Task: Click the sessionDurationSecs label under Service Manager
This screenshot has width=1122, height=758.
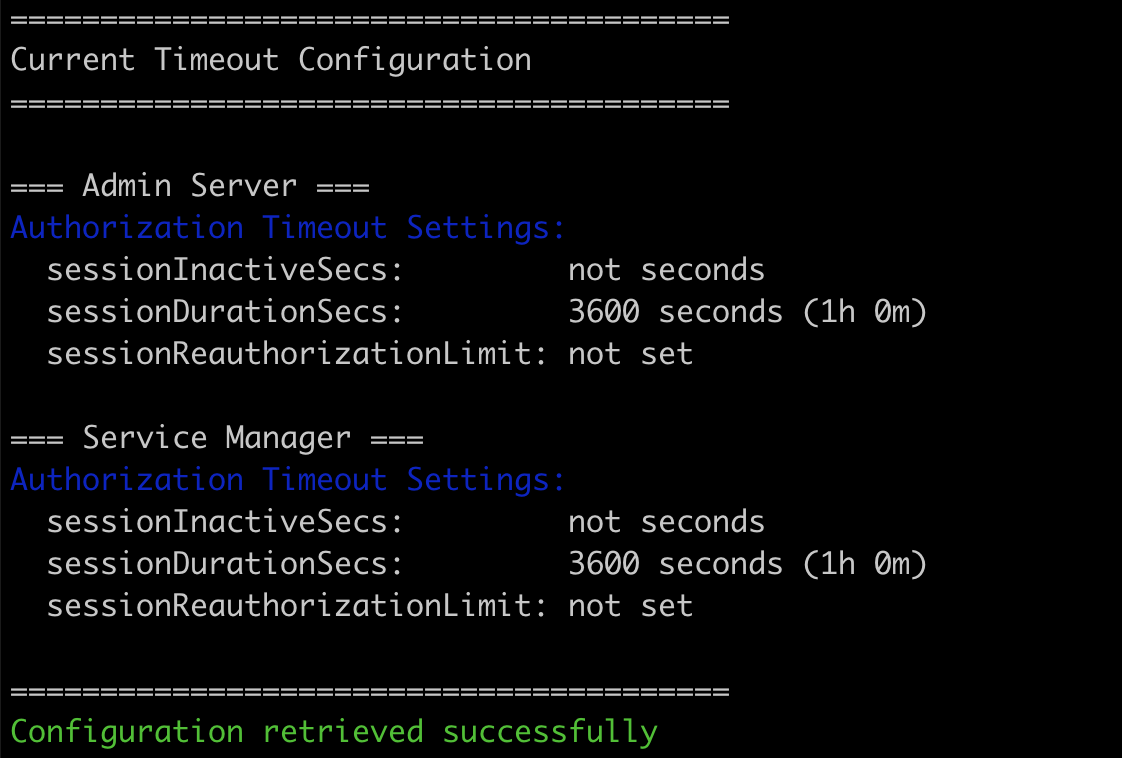Action: point(225,564)
